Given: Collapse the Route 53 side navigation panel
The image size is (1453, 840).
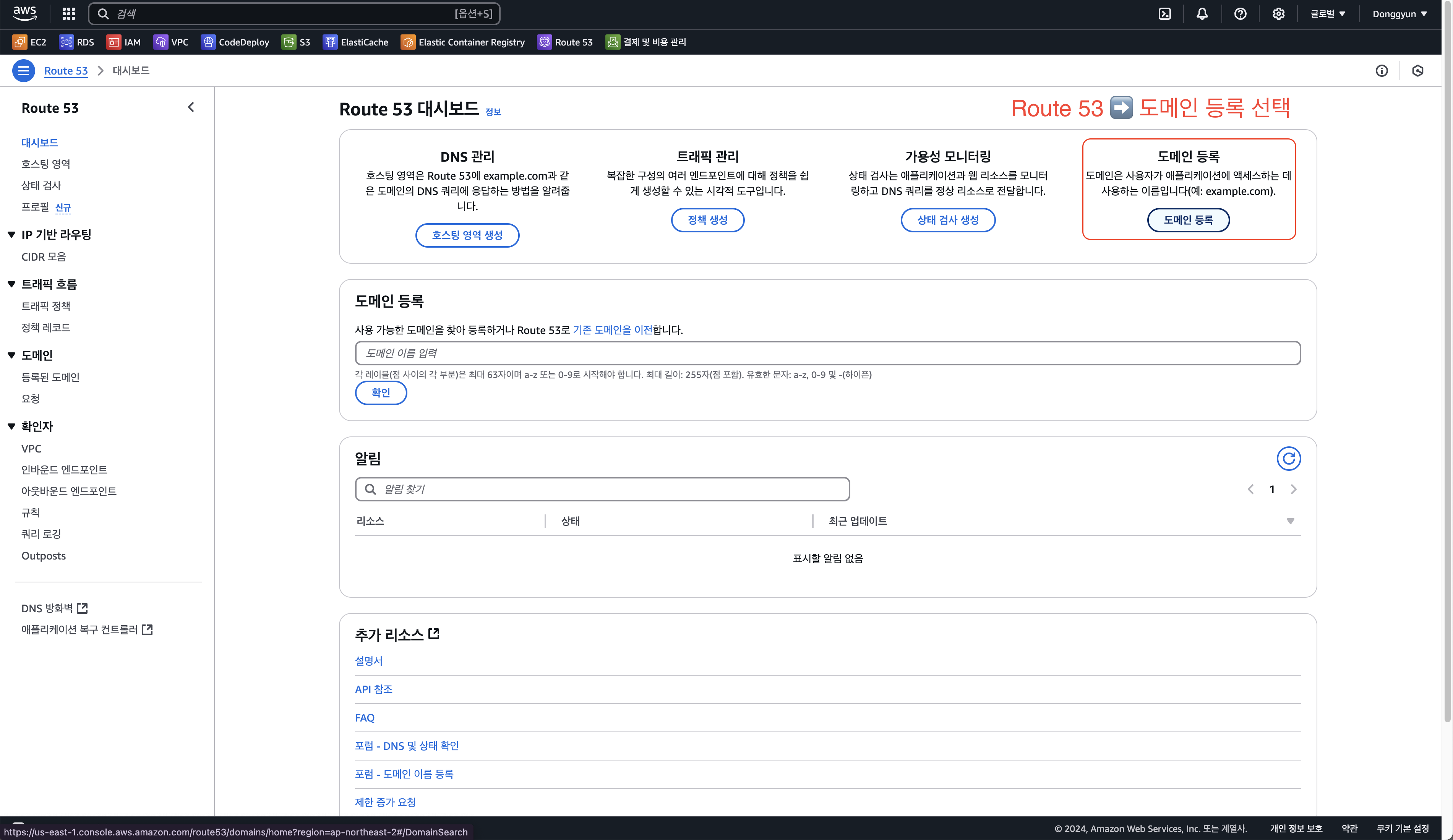Looking at the screenshot, I should coord(191,107).
